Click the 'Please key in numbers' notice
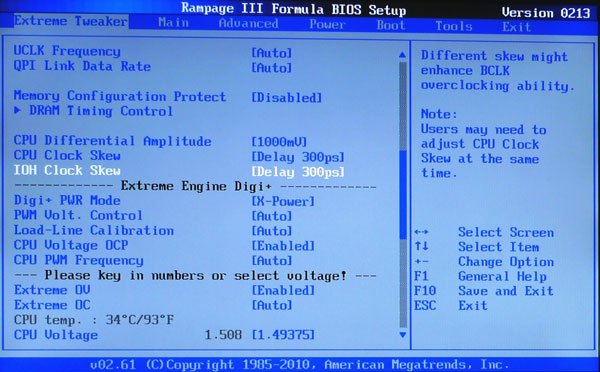Viewport: 600px width, 372px height. (x=195, y=276)
